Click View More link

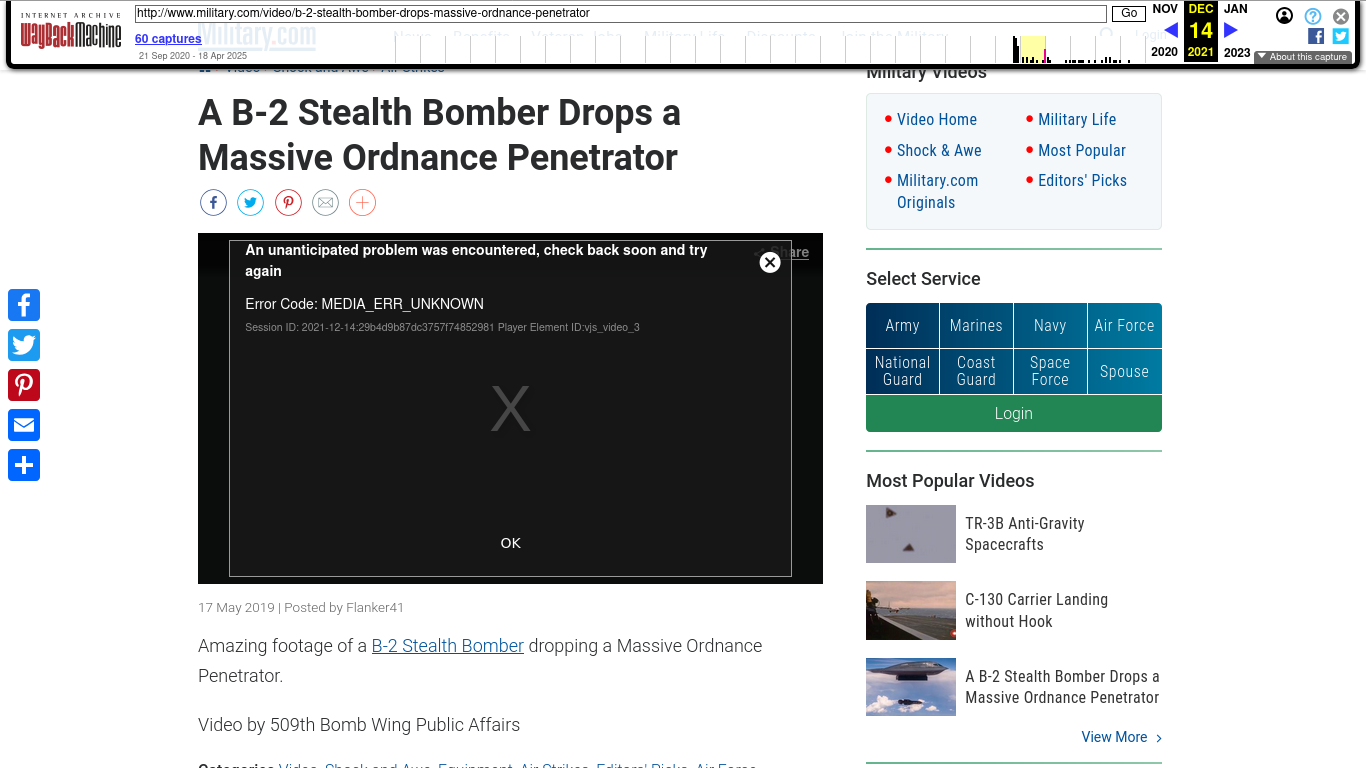coord(1121,737)
